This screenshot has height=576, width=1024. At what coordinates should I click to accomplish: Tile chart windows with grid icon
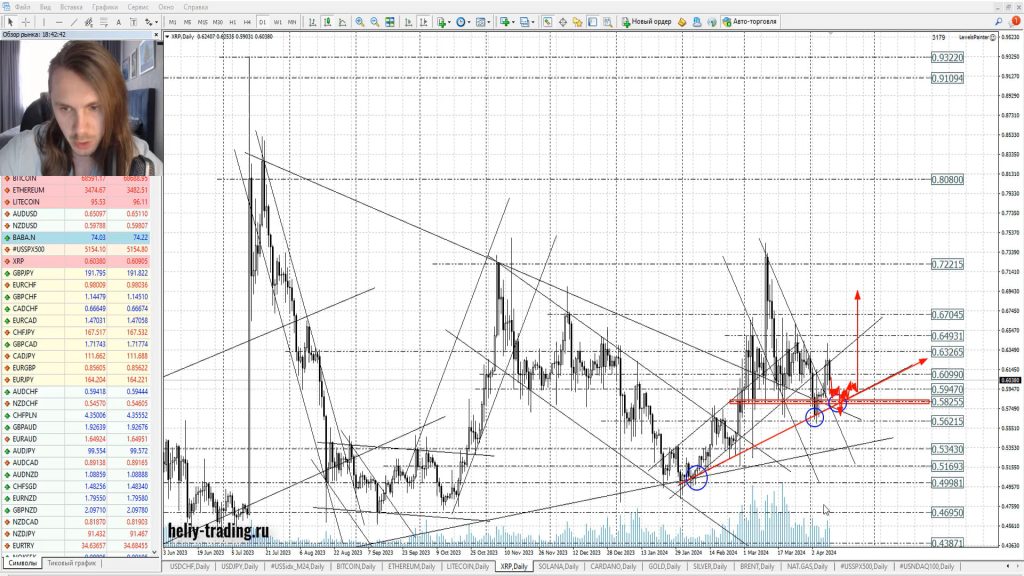388,21
